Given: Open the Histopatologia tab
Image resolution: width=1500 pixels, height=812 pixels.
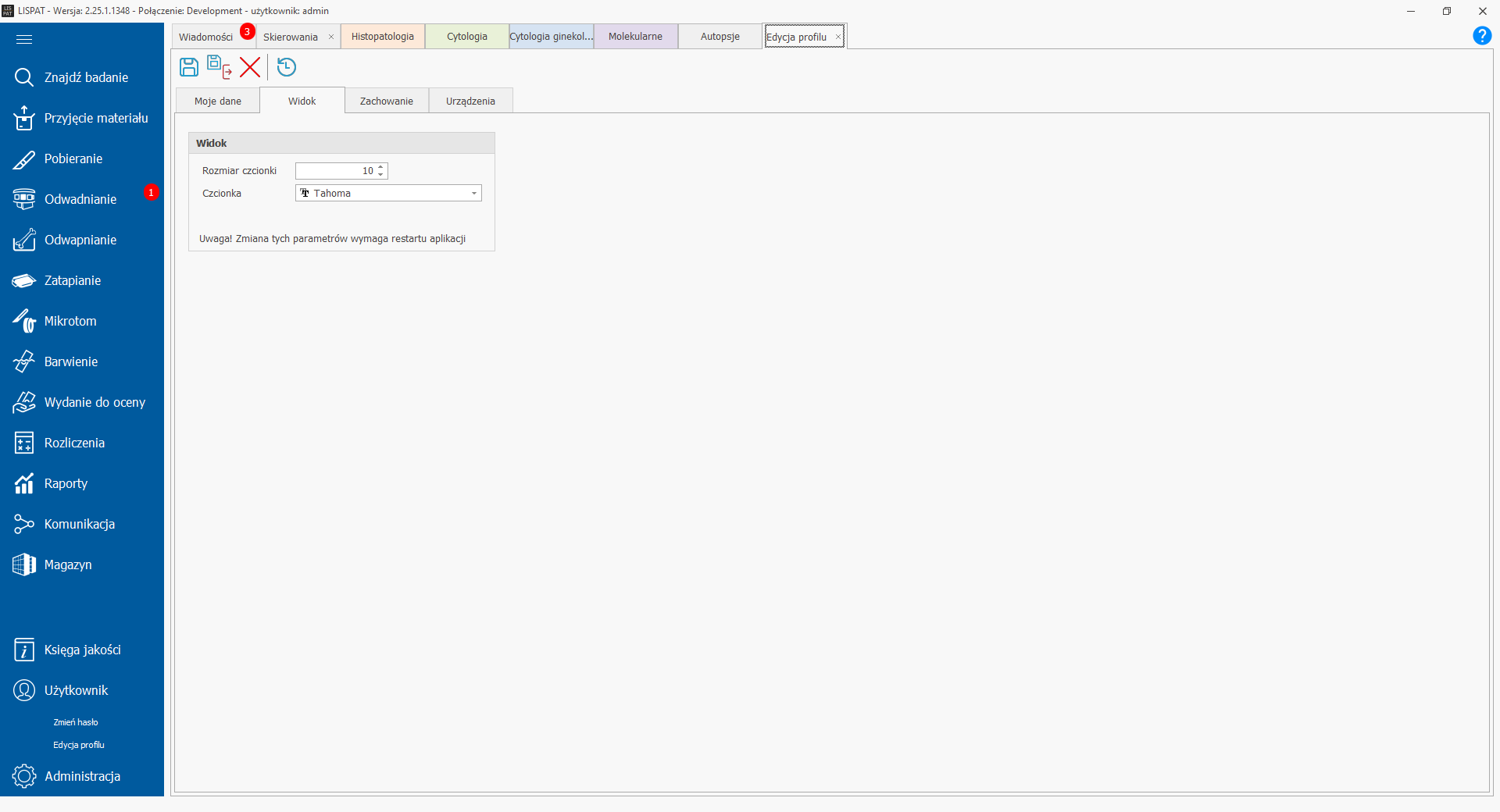Looking at the screenshot, I should point(382,37).
